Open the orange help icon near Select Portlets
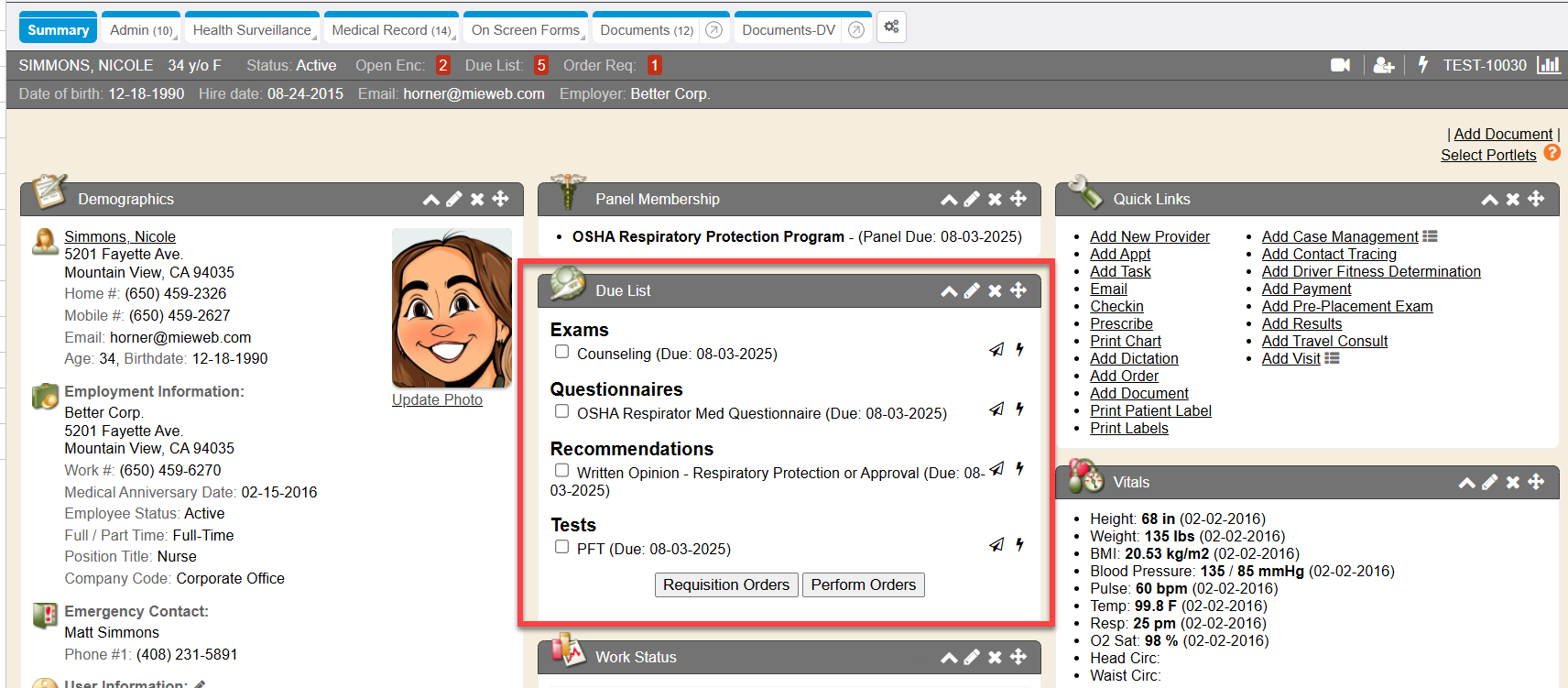Screen dimensions: 1568x688 pyautogui.click(x=1552, y=153)
